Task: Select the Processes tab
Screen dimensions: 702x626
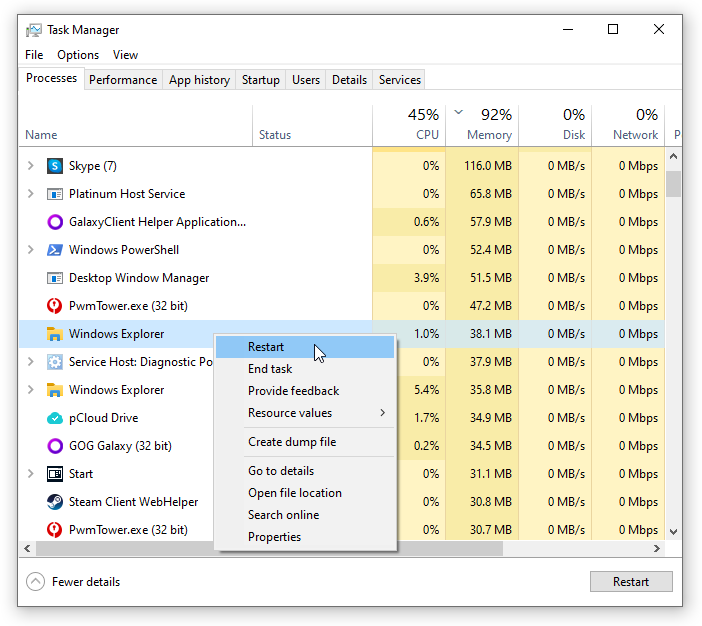Action: tap(51, 78)
